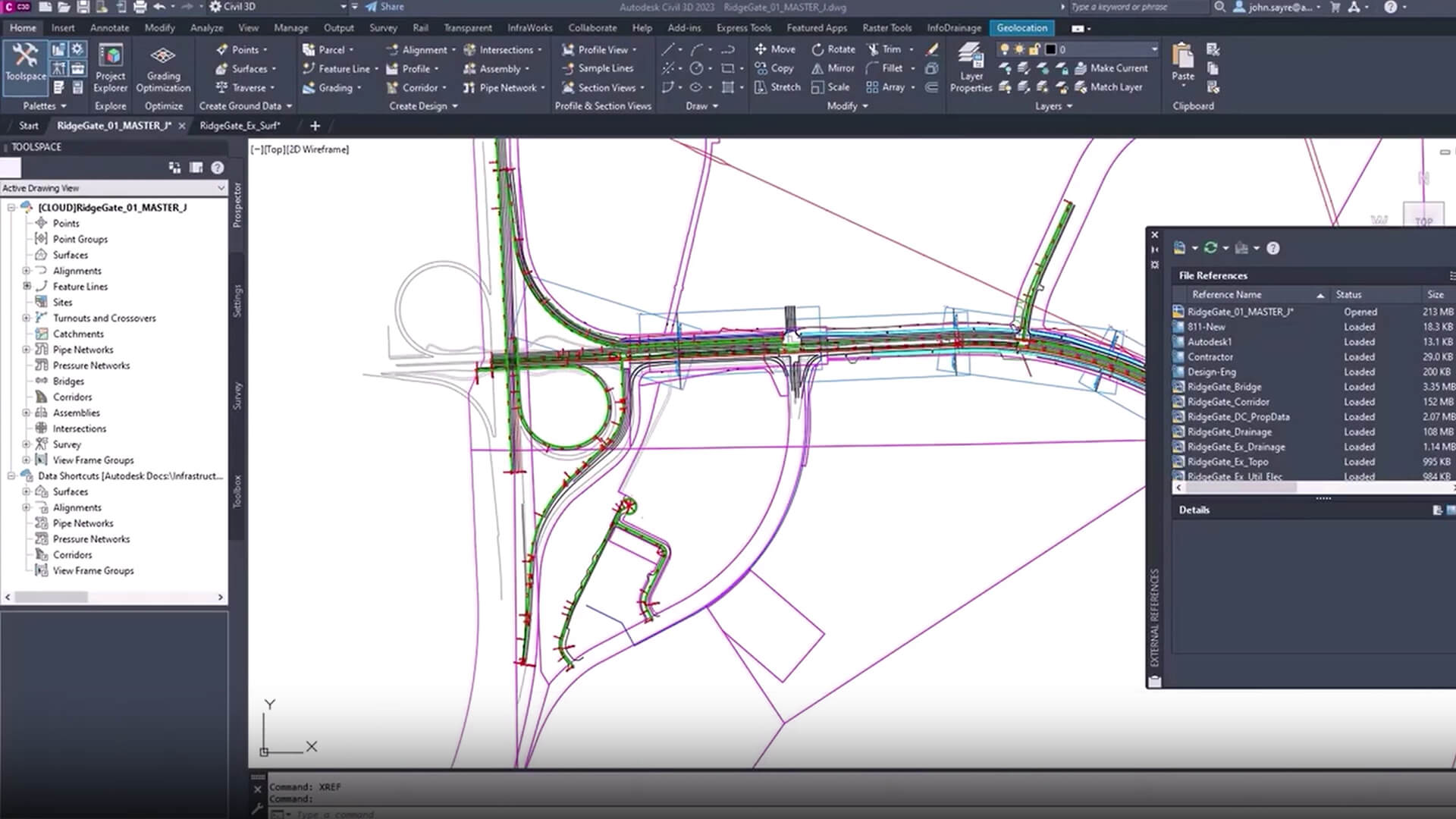Viewport: 1456px width, 819px height.
Task: Click the Erase tool icon in Modify panel
Action: 933,49
